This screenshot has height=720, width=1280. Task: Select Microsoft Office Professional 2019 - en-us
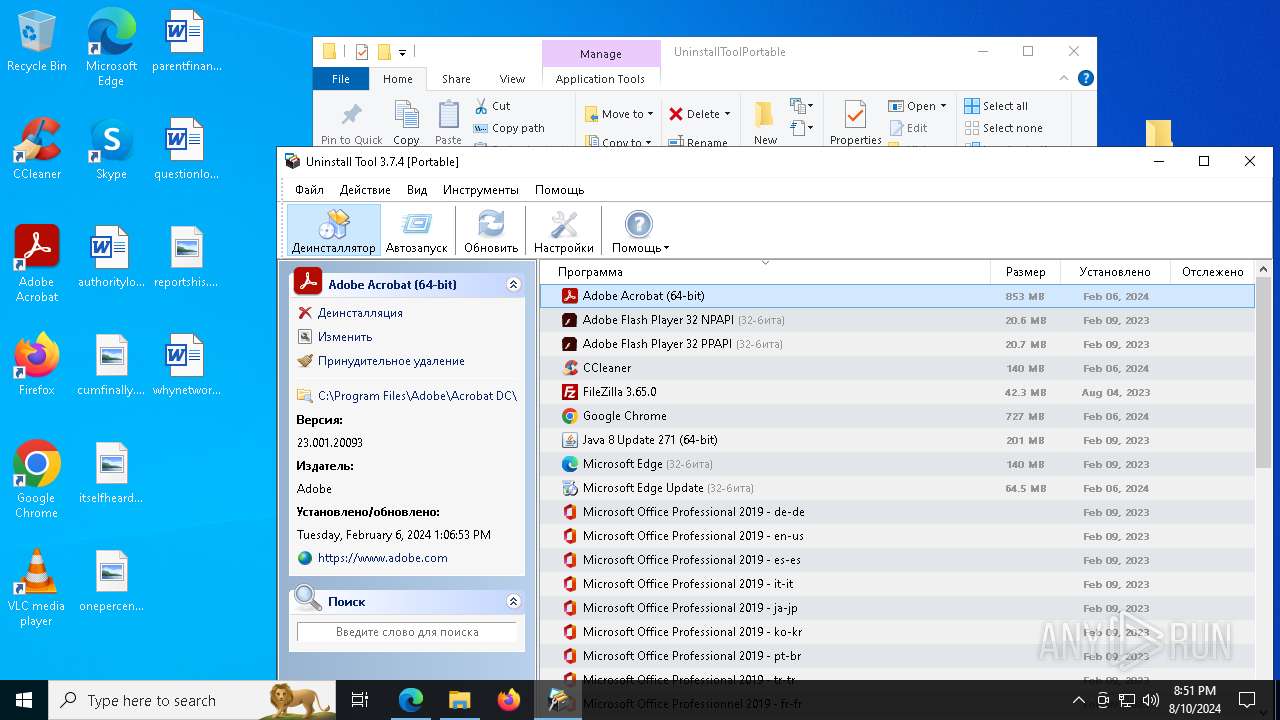pos(897,536)
